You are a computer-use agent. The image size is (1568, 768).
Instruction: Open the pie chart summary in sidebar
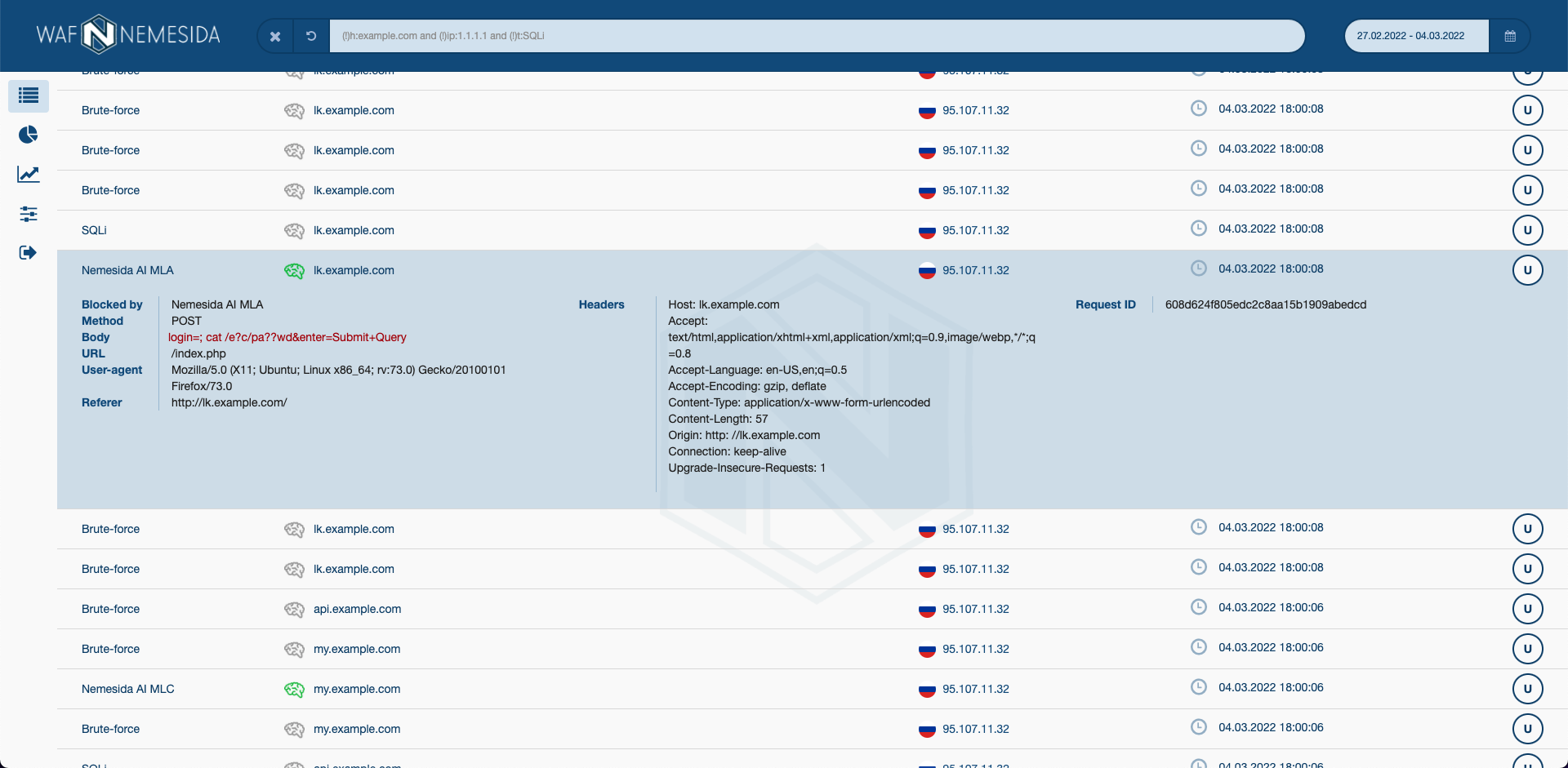[x=29, y=135]
